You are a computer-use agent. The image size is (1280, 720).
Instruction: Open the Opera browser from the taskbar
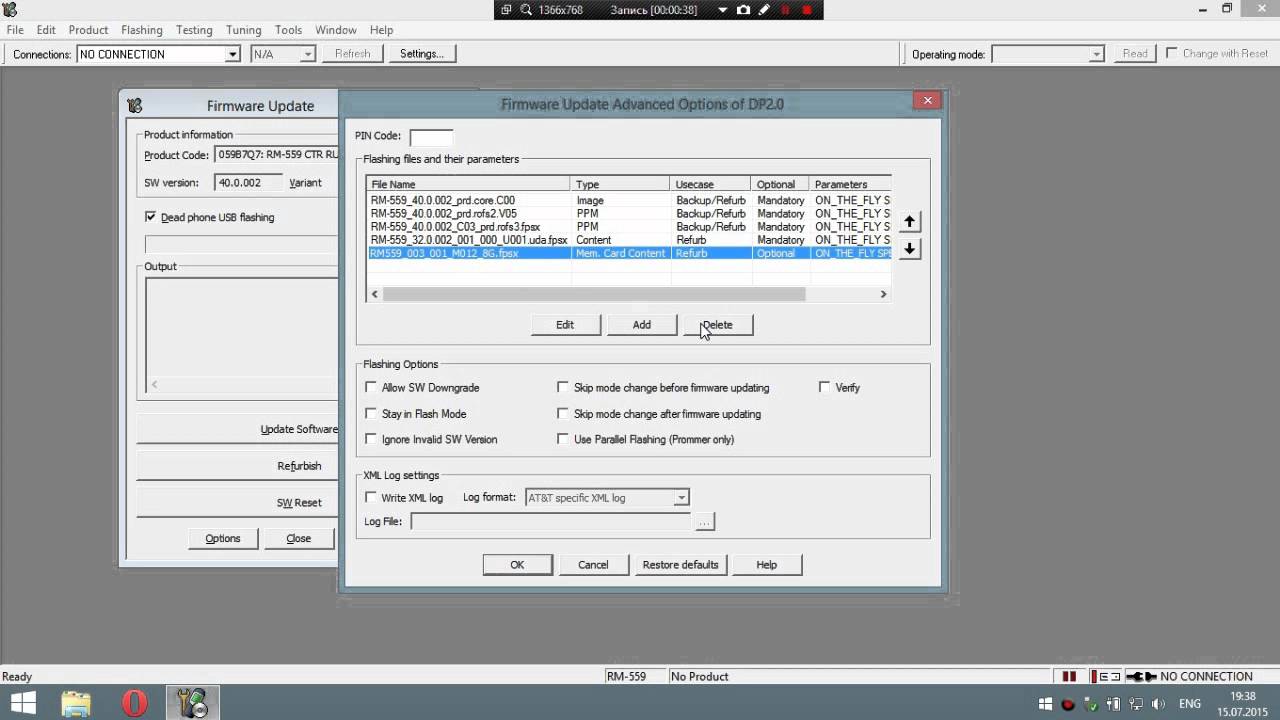click(x=134, y=703)
